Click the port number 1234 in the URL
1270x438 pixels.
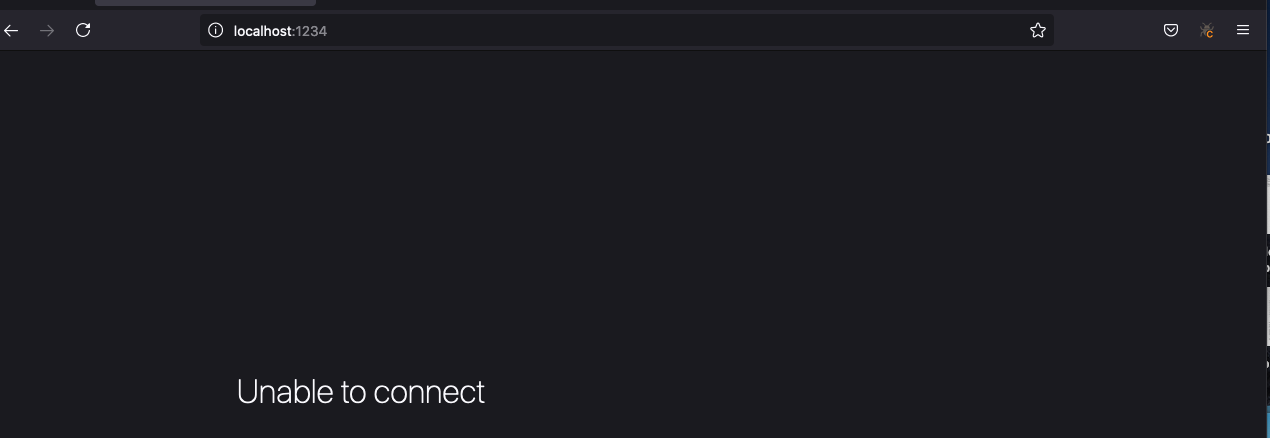point(311,31)
